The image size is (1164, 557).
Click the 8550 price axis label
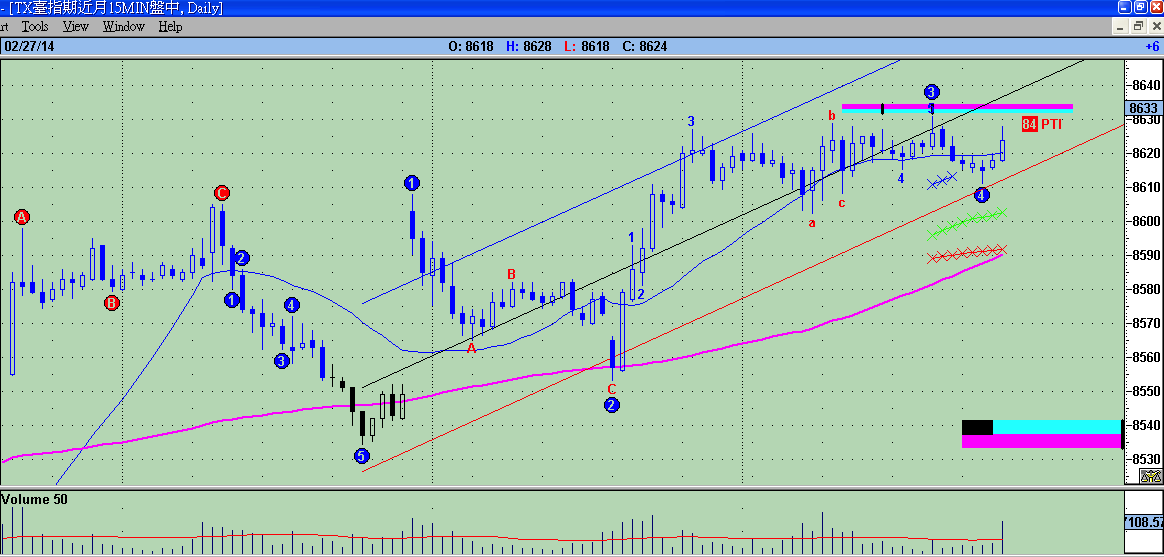(x=1145, y=391)
